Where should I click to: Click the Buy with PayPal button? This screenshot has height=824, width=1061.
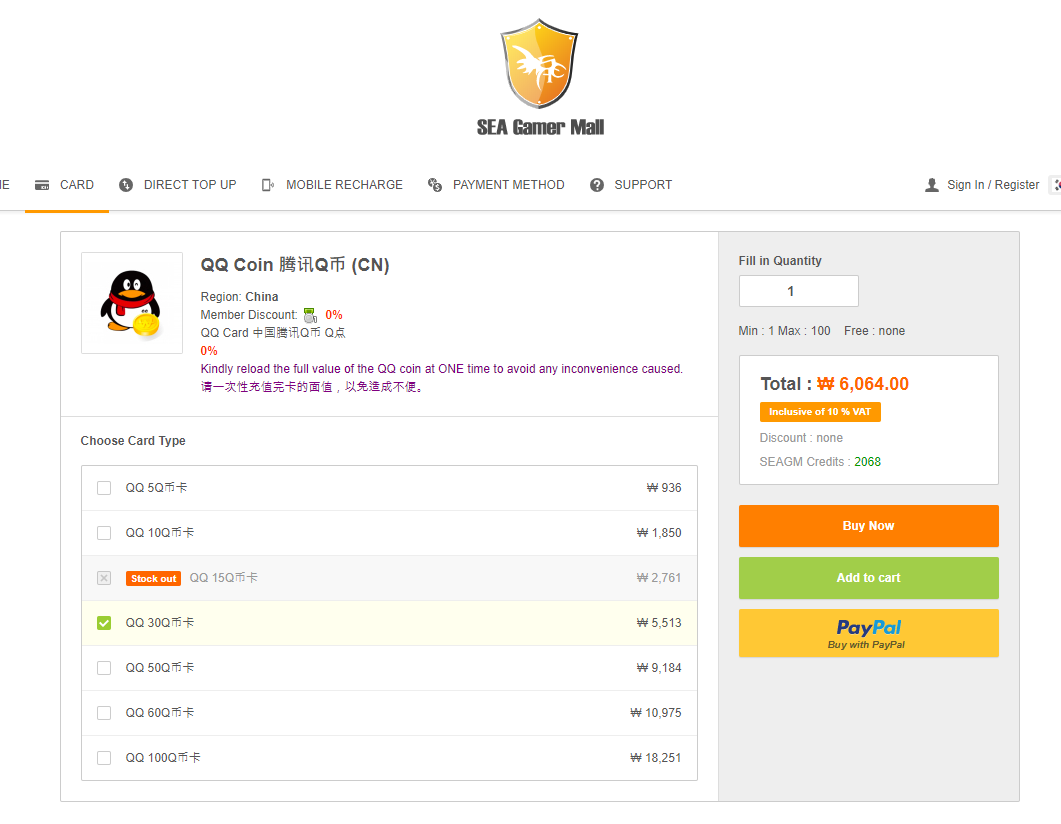click(x=868, y=633)
